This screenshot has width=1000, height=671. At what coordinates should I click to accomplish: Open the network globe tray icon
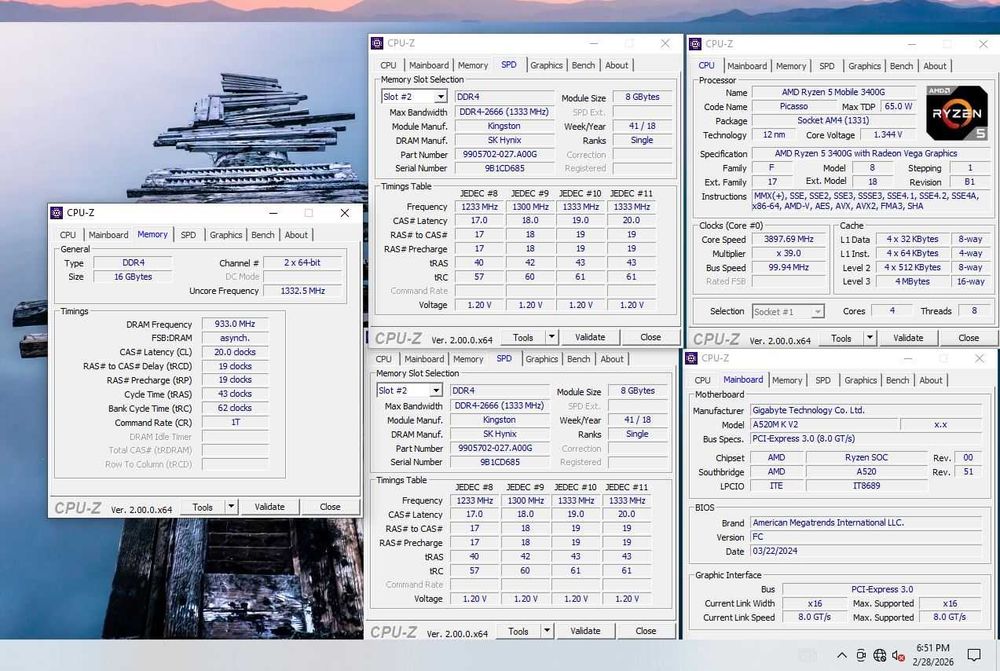(x=879, y=655)
